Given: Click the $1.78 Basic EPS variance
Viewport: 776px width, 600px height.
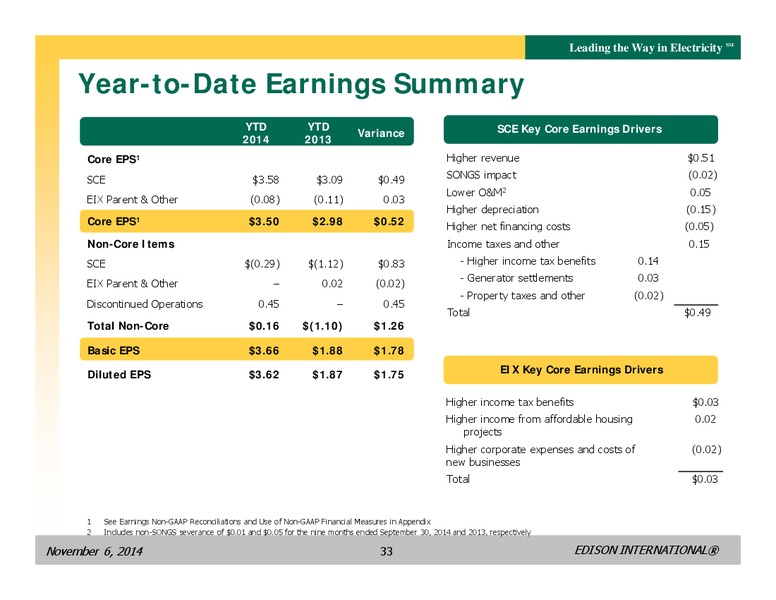Looking at the screenshot, I should (x=389, y=350).
